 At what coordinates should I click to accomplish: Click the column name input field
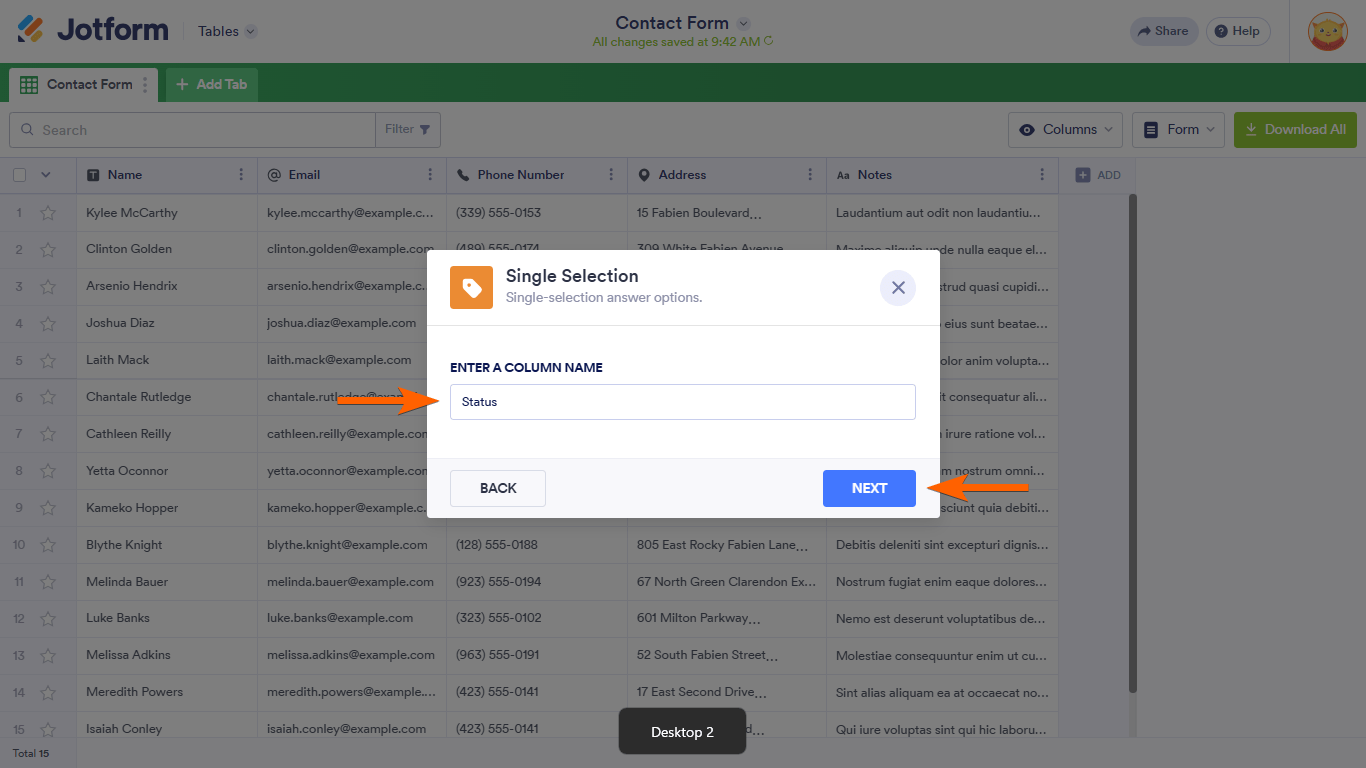[x=682, y=402]
